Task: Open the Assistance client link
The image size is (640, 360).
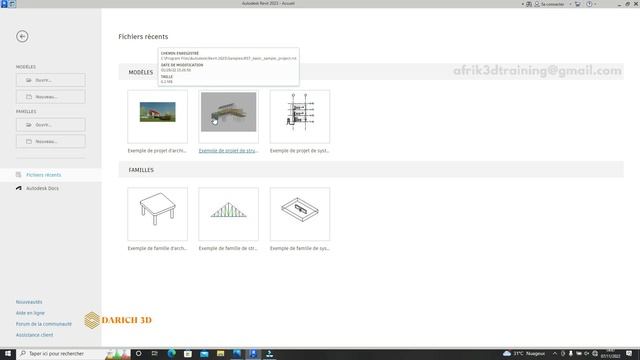Action: pyautogui.click(x=34, y=335)
